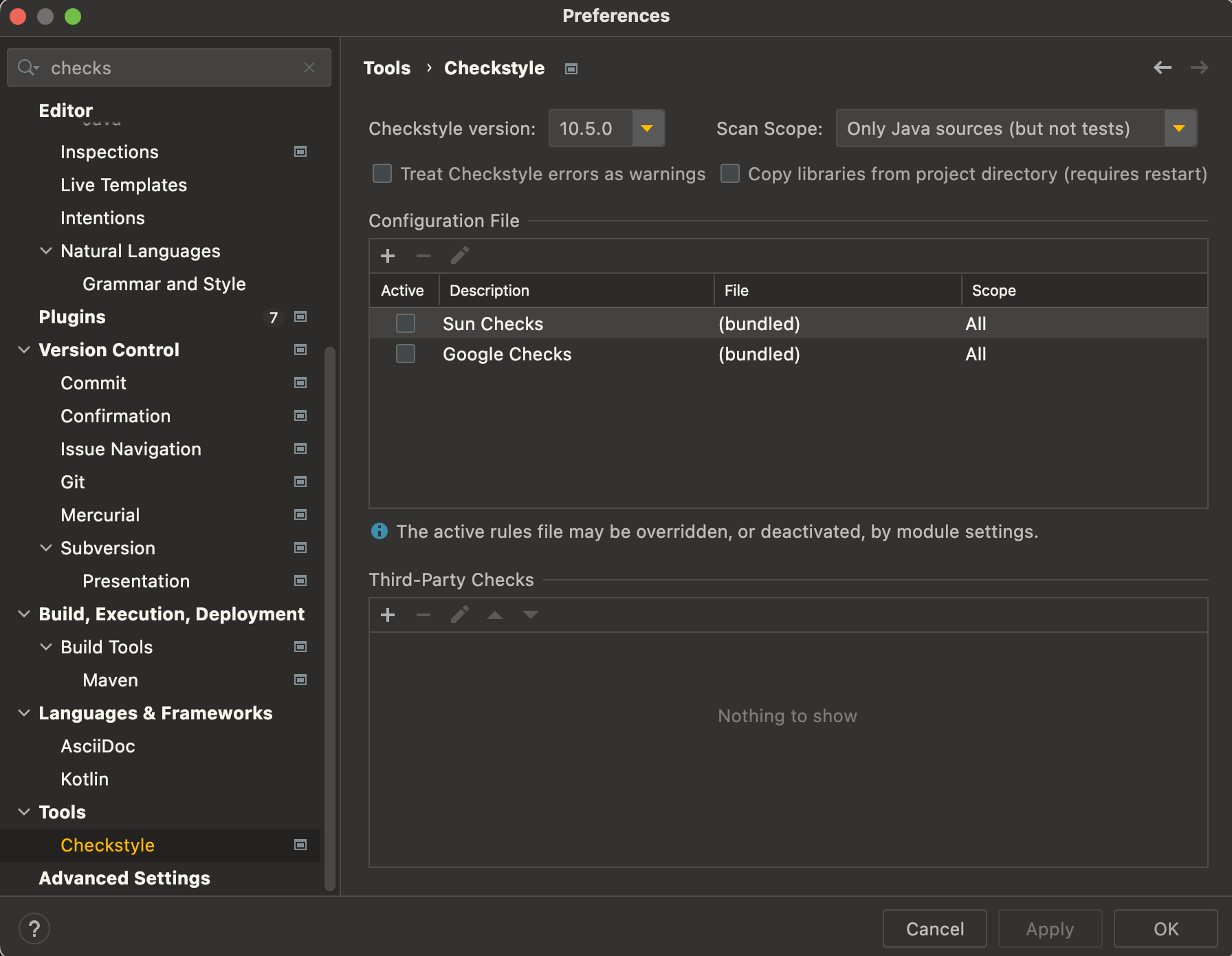The width and height of the screenshot is (1232, 956).
Task: Activate the Sun Checks checkbox
Action: [406, 323]
